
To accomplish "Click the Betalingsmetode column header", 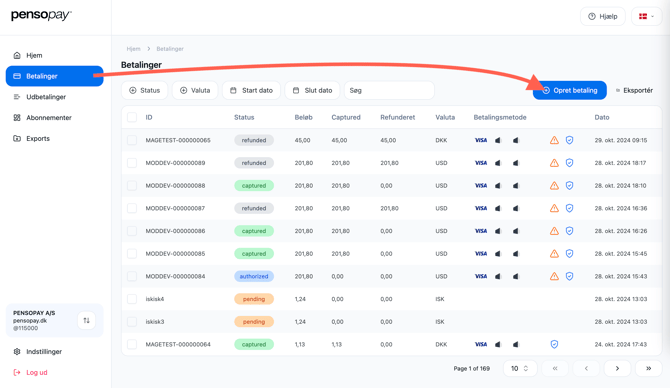I will 500,118.
